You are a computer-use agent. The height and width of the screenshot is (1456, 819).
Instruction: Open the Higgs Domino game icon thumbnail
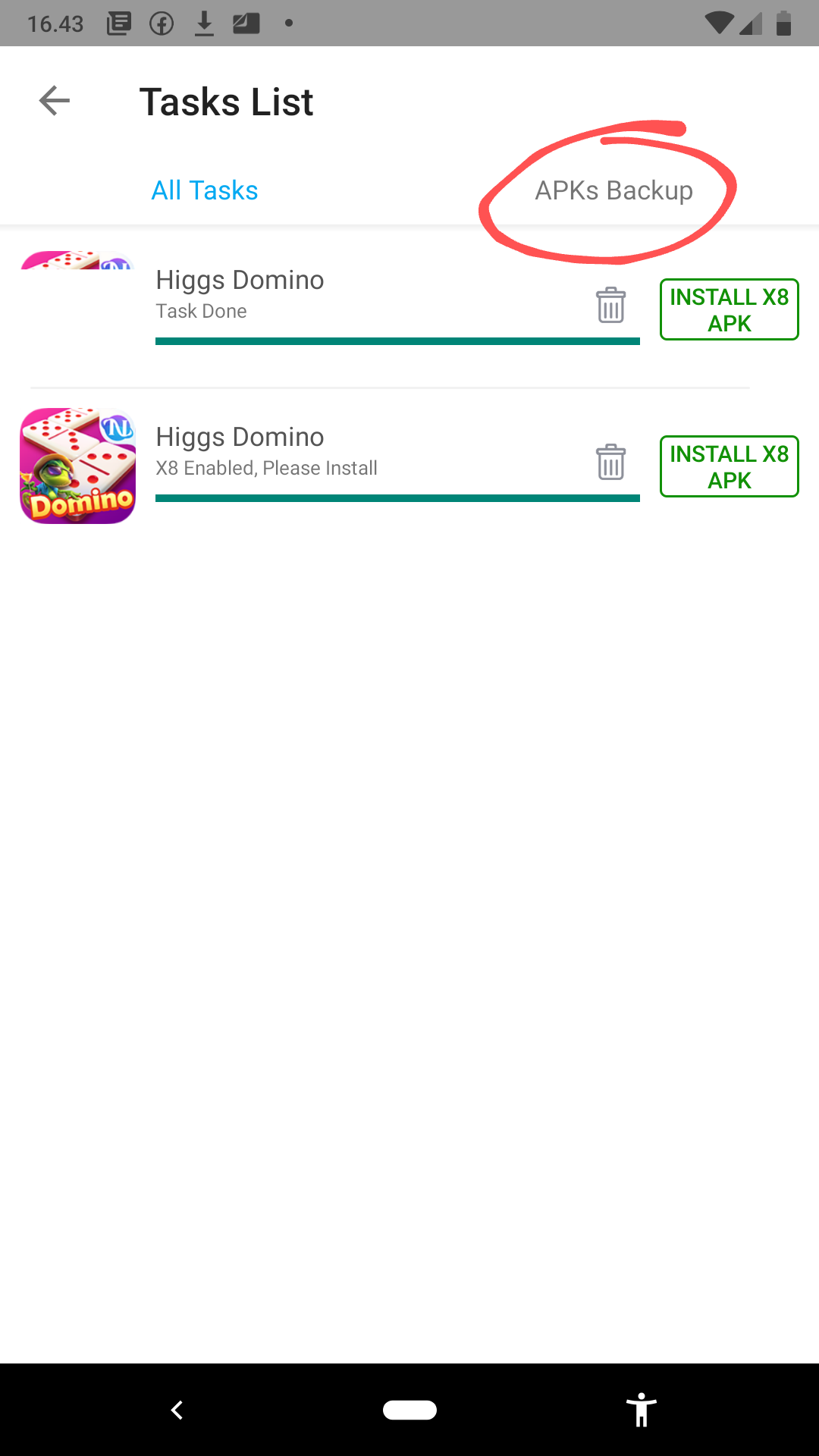click(78, 466)
